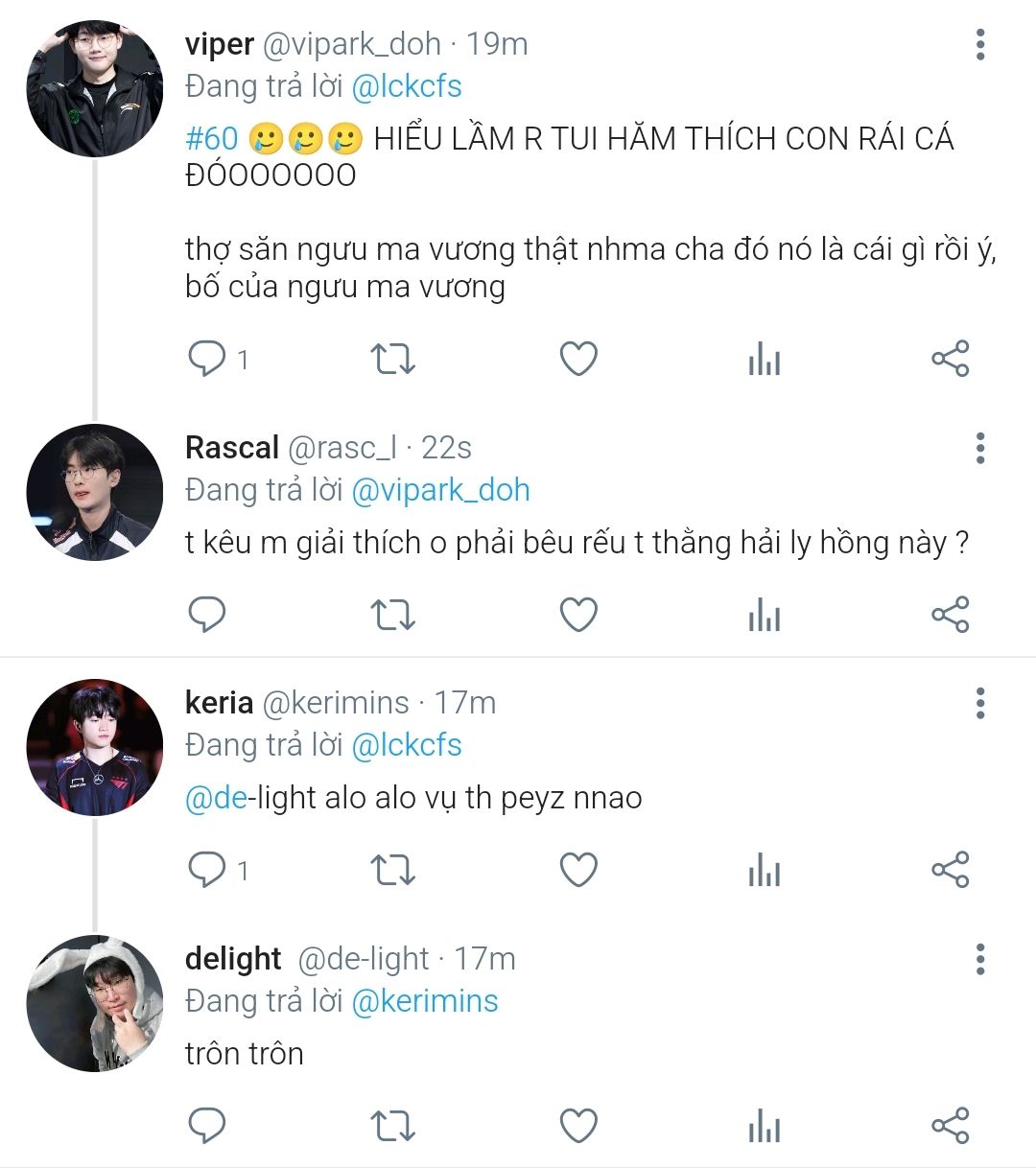This screenshot has height=1168, width=1036.
Task: Share keria's tweet
Action: (951, 871)
